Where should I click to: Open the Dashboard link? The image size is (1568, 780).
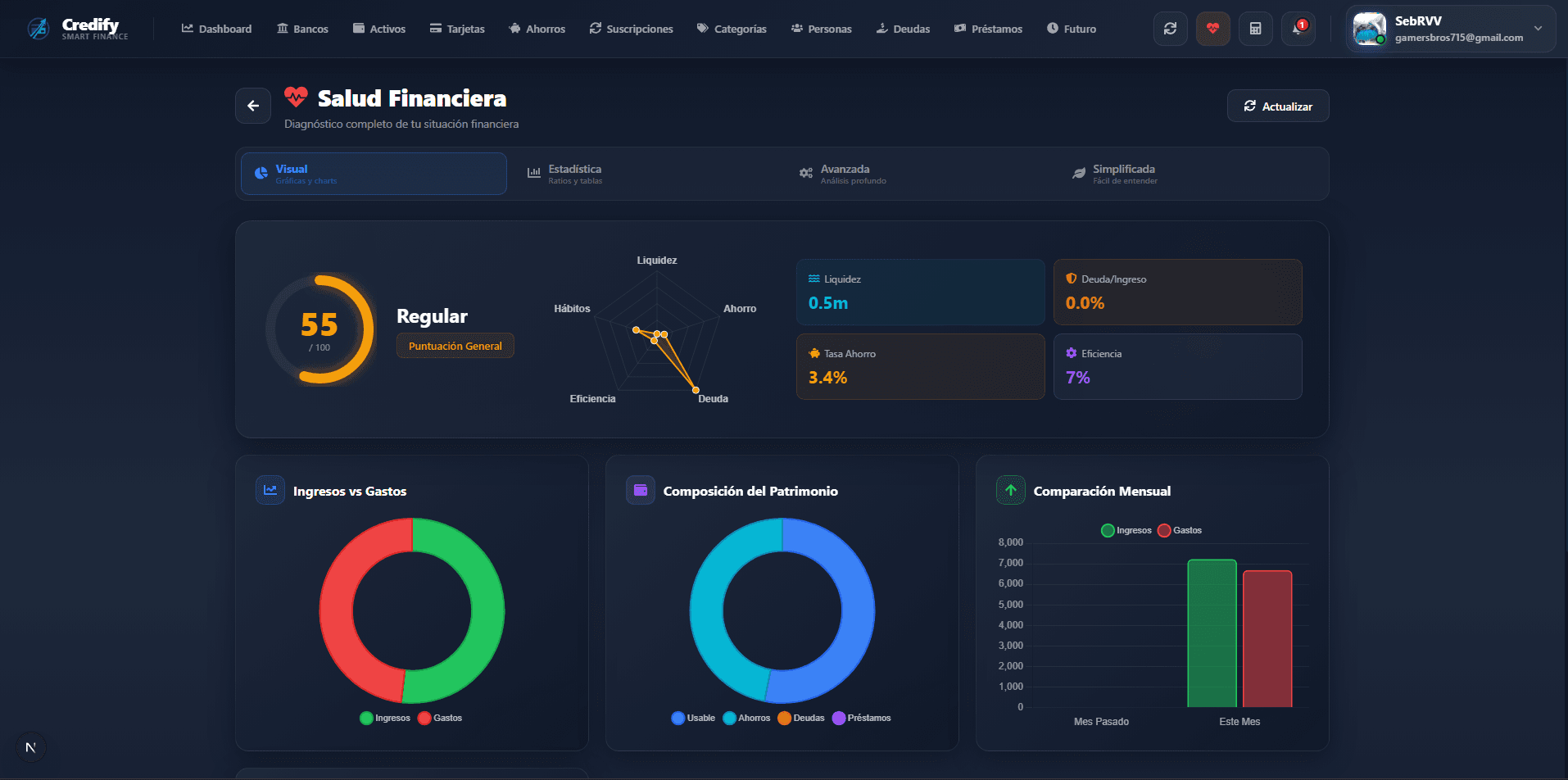(215, 28)
